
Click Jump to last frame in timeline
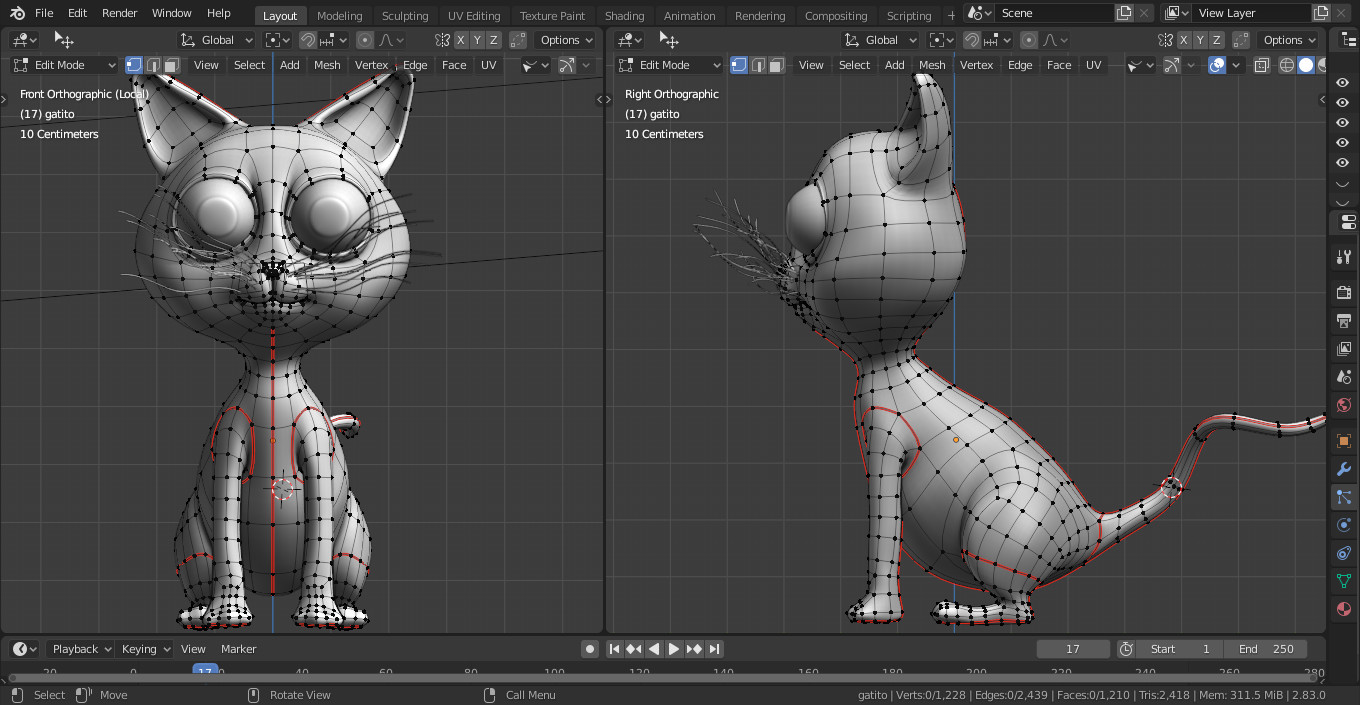pyautogui.click(x=714, y=649)
